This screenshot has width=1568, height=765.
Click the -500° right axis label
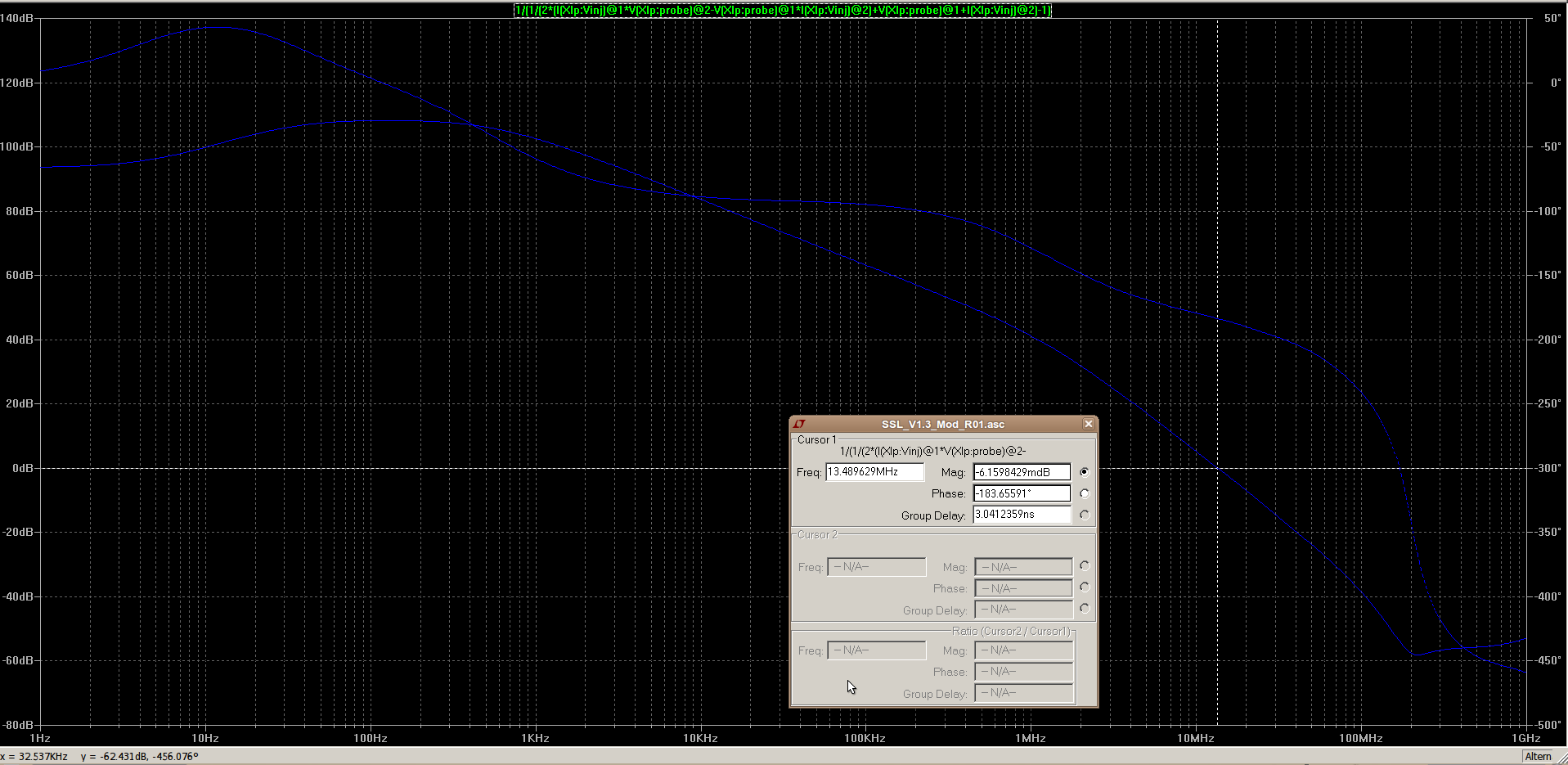tap(1548, 725)
